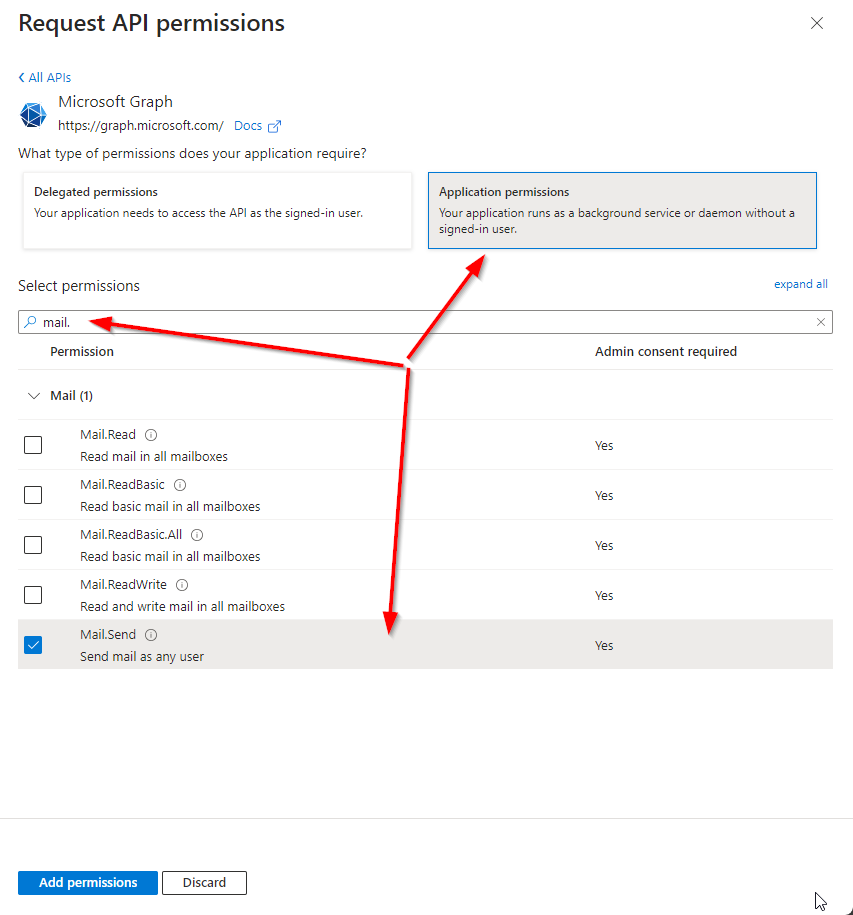The image size is (853, 915).
Task: Uncheck the Mail.Send permission checkbox
Action: pos(33,645)
